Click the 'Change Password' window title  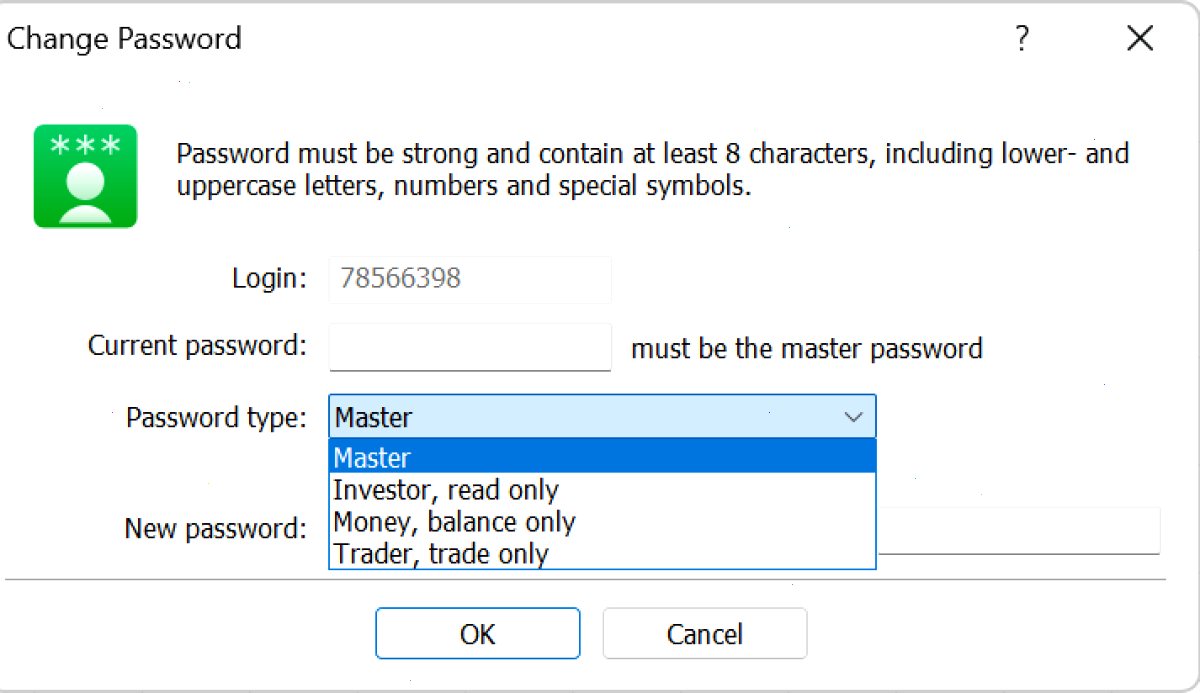click(124, 39)
